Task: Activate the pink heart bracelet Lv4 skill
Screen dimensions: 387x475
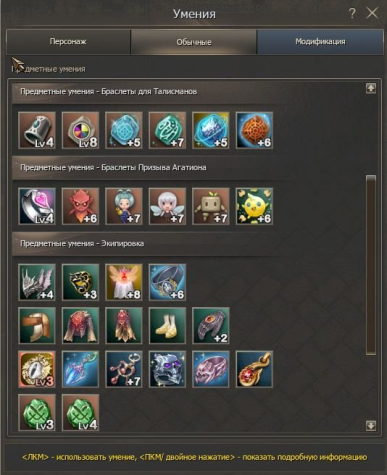Action: [37, 206]
